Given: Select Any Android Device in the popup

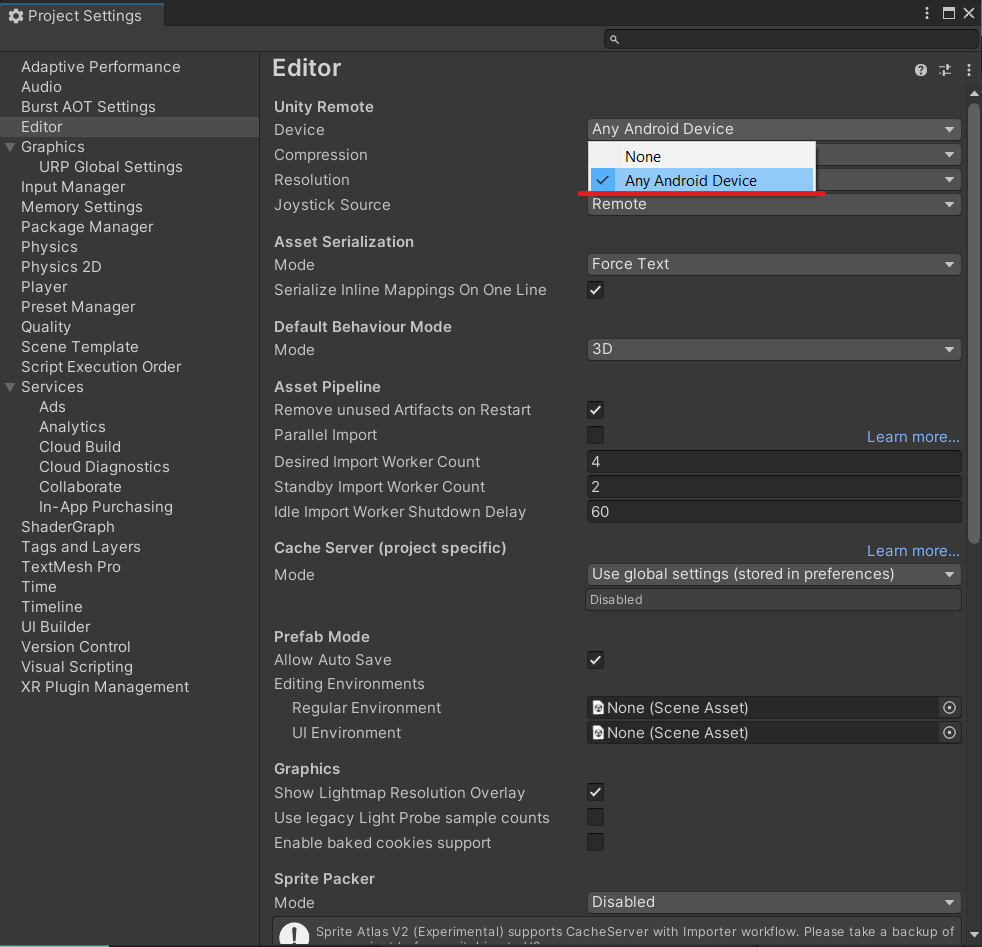Looking at the screenshot, I should 701,180.
